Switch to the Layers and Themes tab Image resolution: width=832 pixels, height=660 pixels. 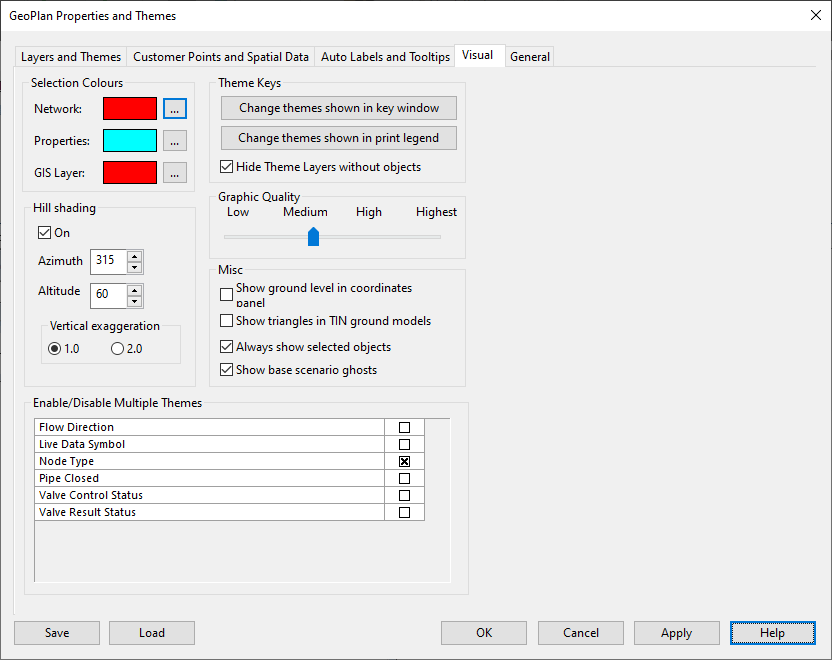tap(71, 57)
